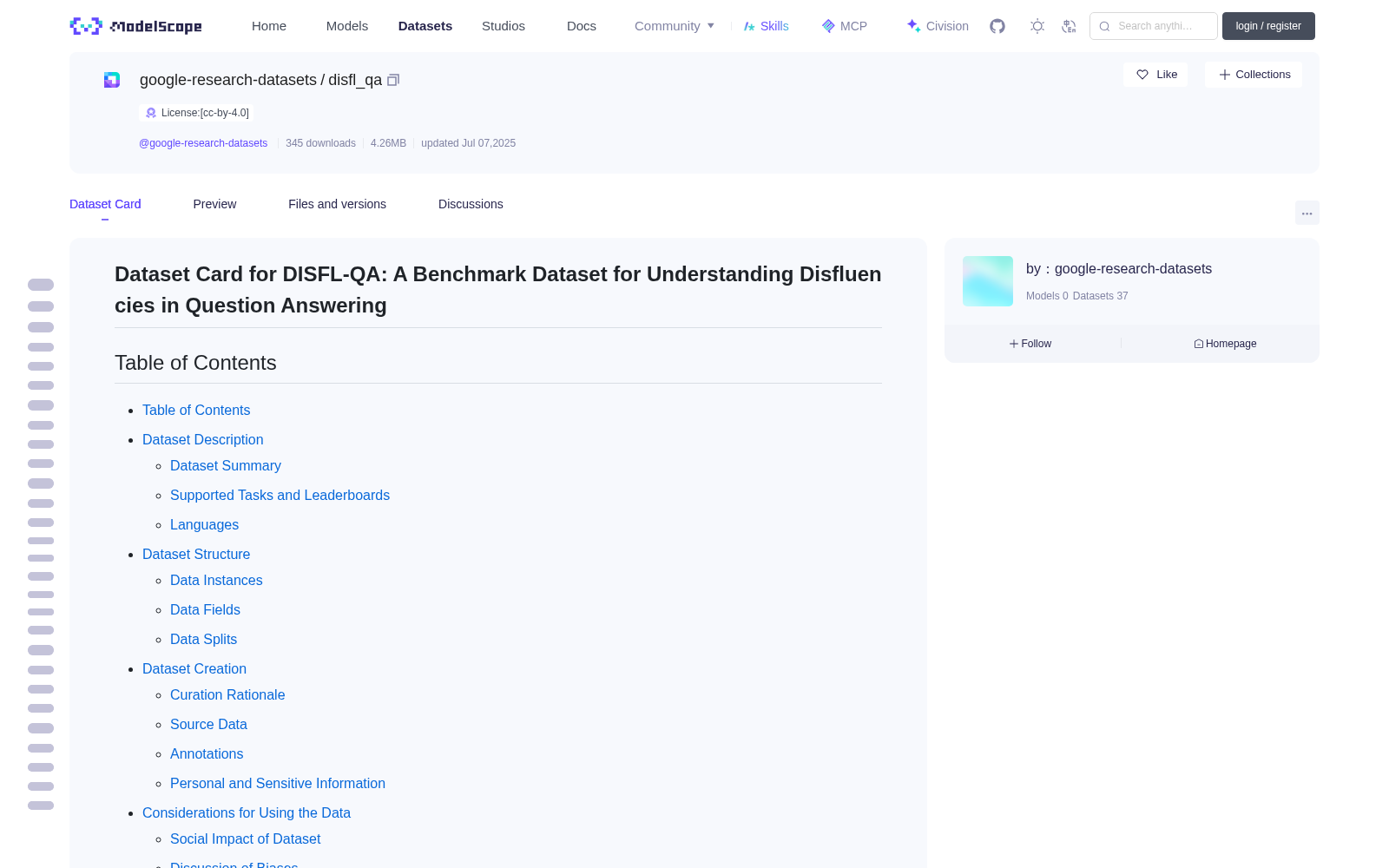Jump to Dataset Structure section

pyautogui.click(x=196, y=554)
